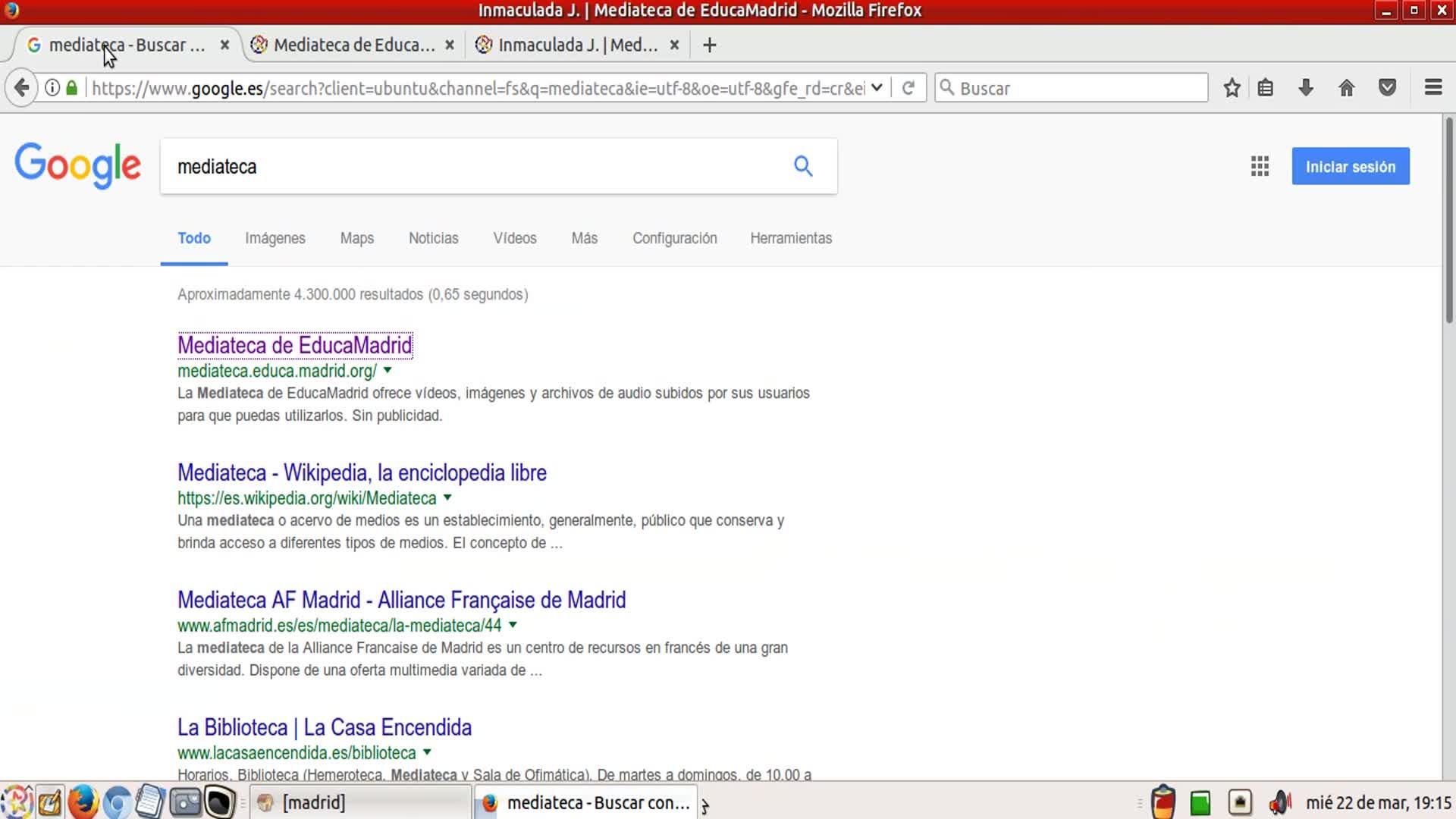The width and height of the screenshot is (1456, 819).
Task: Click the volume icon in system tray
Action: pyautogui.click(x=1279, y=802)
